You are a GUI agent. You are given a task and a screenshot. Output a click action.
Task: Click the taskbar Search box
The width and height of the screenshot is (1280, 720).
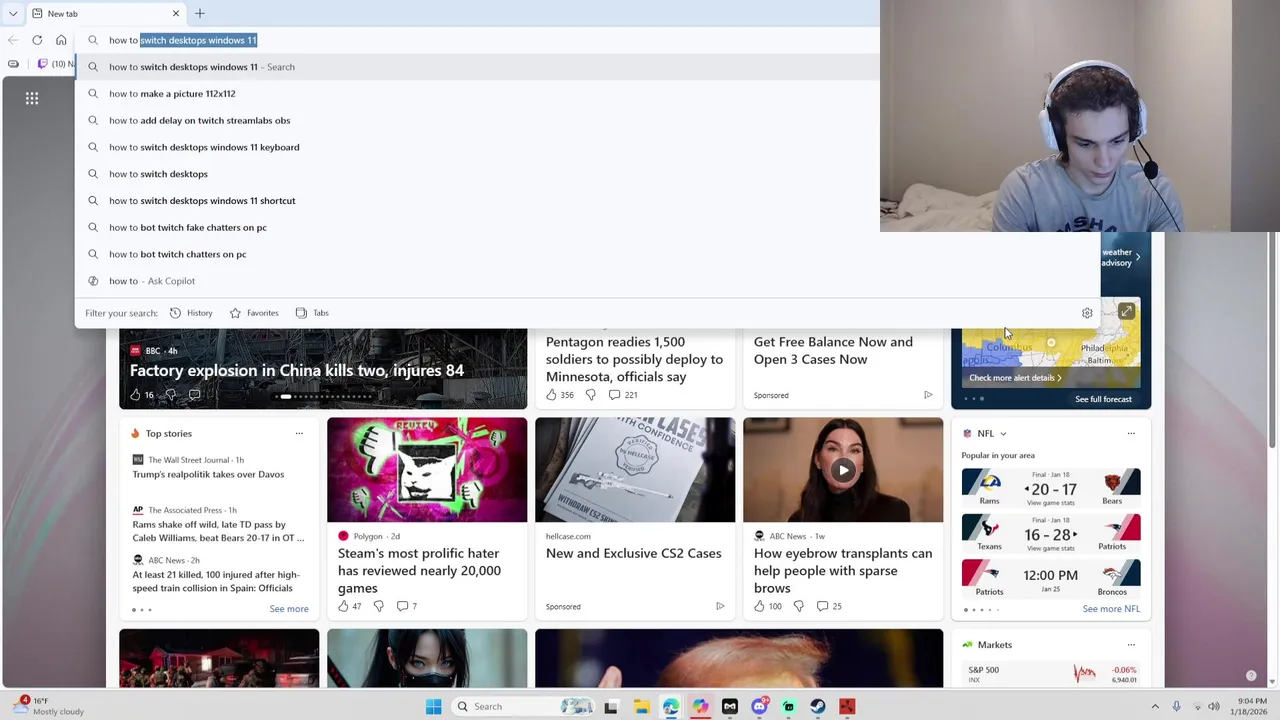click(524, 707)
